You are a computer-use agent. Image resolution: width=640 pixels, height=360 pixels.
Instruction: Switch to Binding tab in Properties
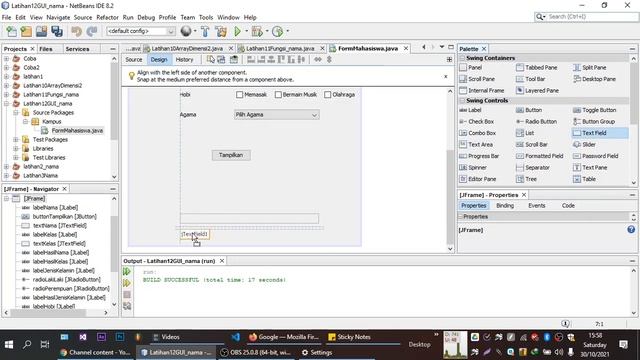pyautogui.click(x=505, y=206)
